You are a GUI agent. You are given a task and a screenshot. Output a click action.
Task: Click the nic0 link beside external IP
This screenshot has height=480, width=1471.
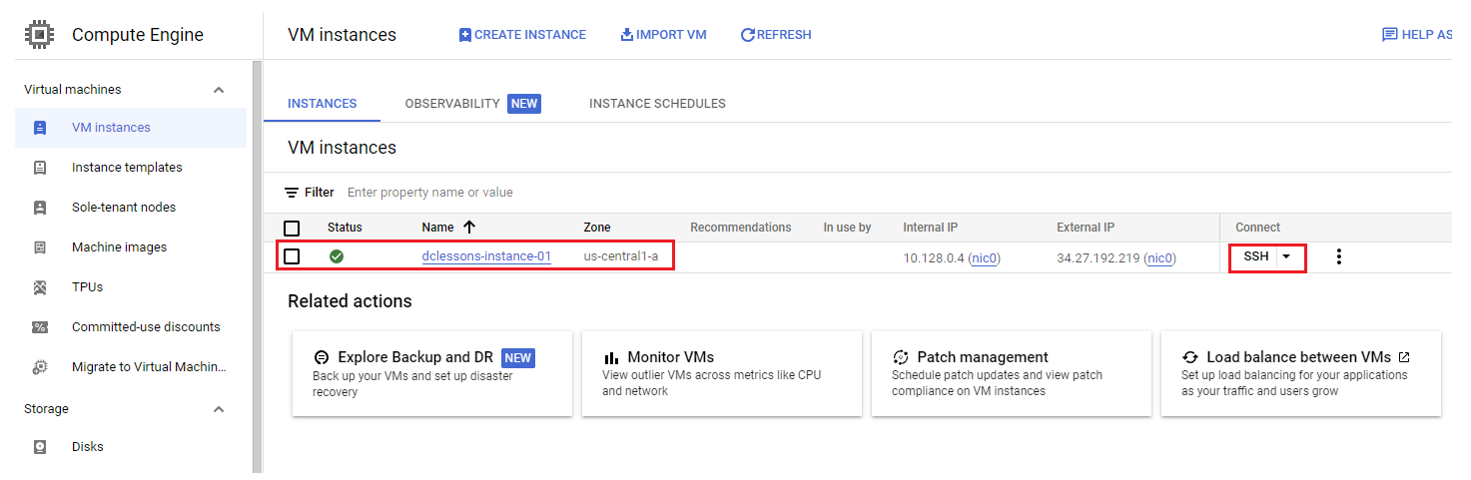tap(1161, 258)
